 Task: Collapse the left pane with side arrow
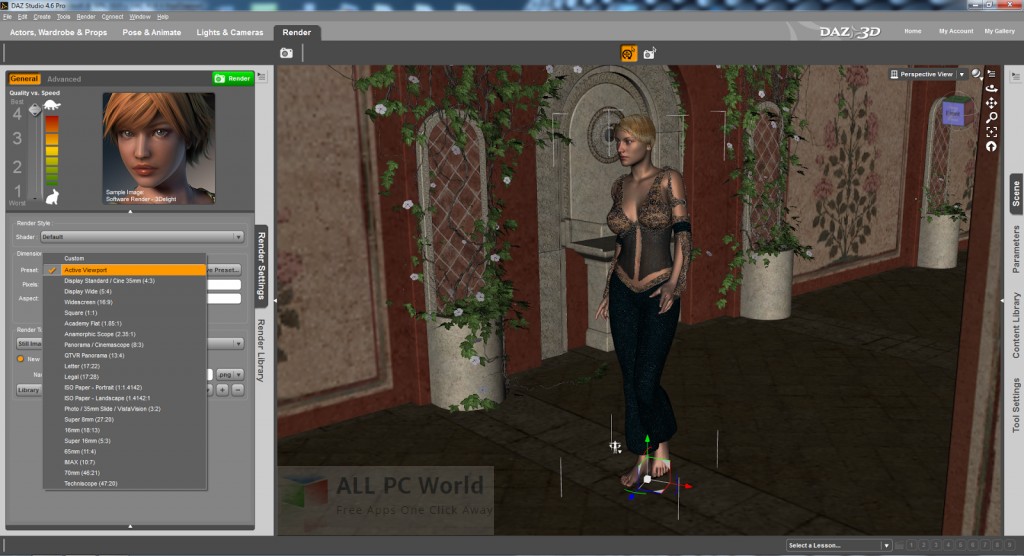[275, 300]
